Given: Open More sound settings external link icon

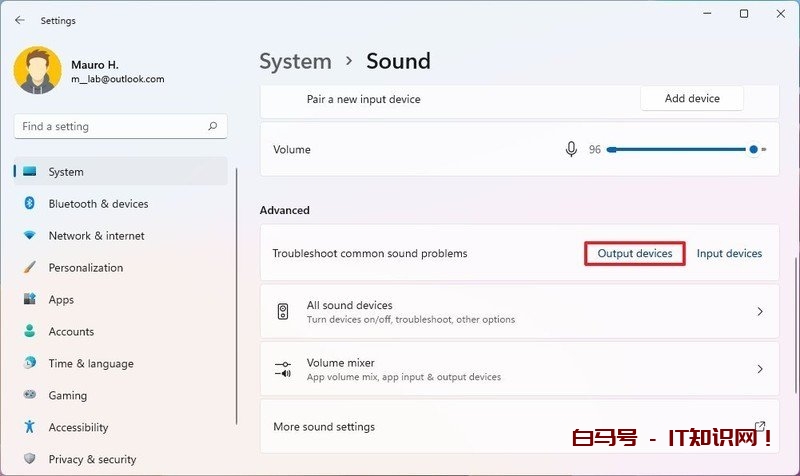Looking at the screenshot, I should coord(759,426).
